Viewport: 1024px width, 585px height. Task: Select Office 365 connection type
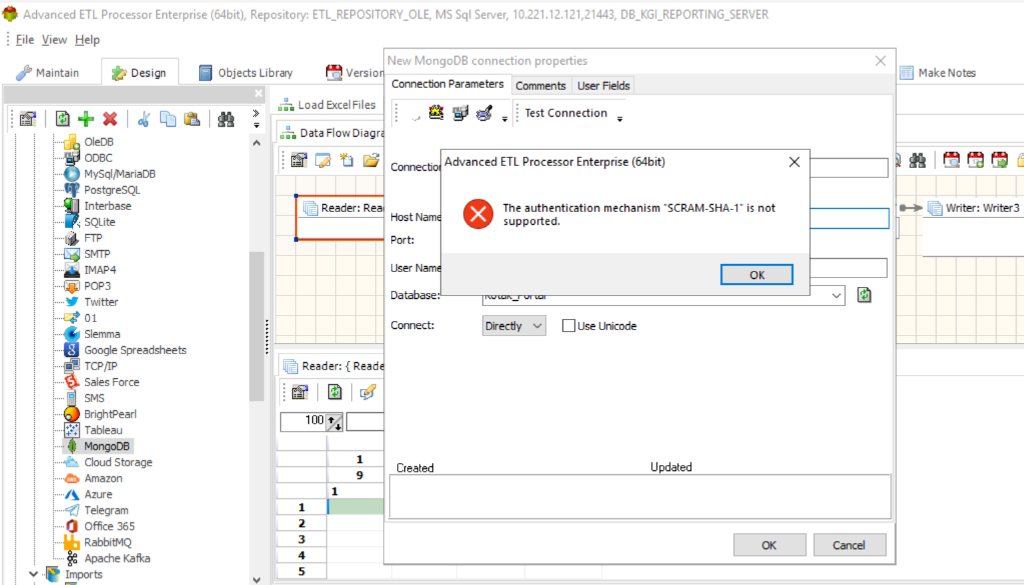[109, 526]
